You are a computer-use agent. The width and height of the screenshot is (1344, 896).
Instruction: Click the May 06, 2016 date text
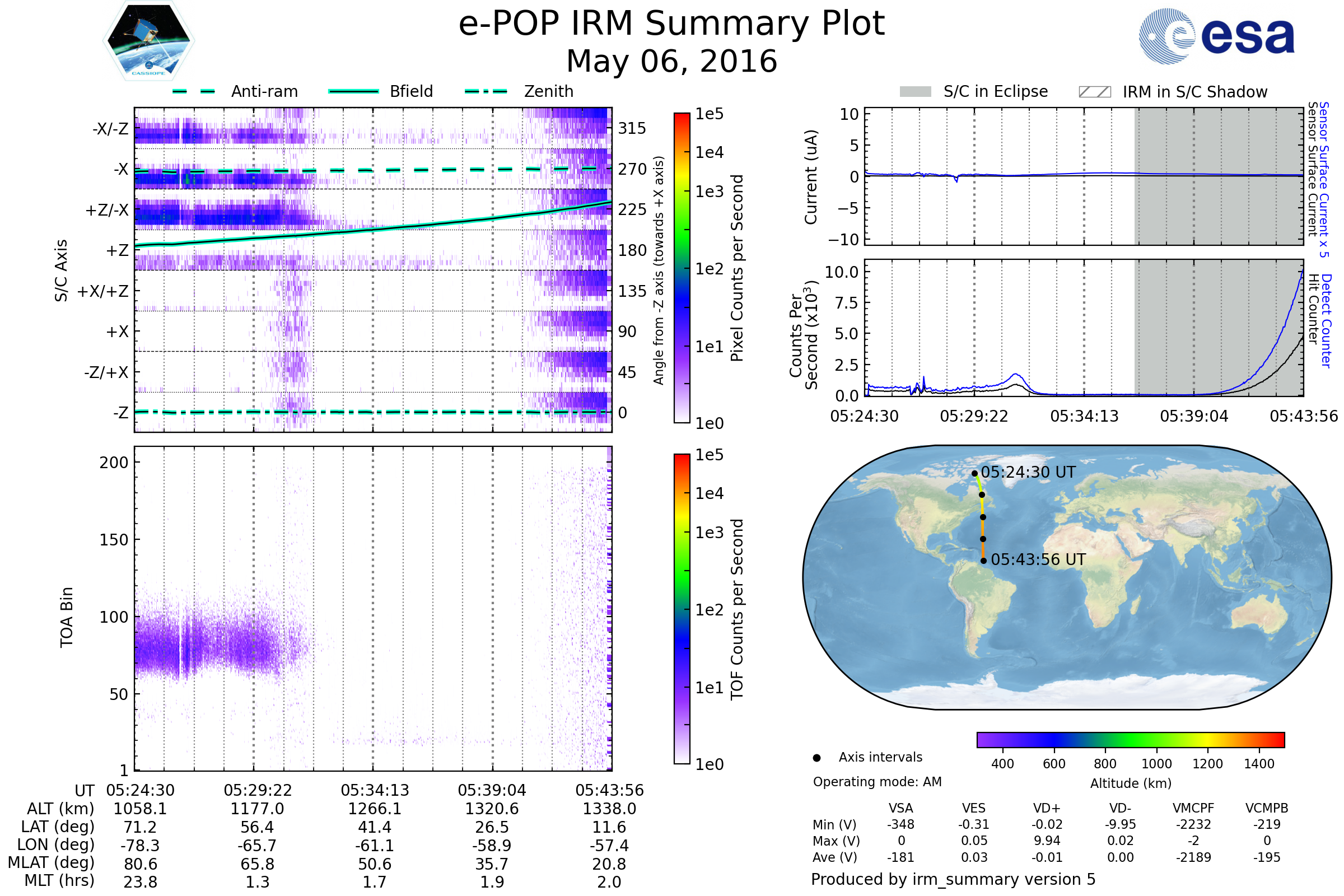[671, 62]
